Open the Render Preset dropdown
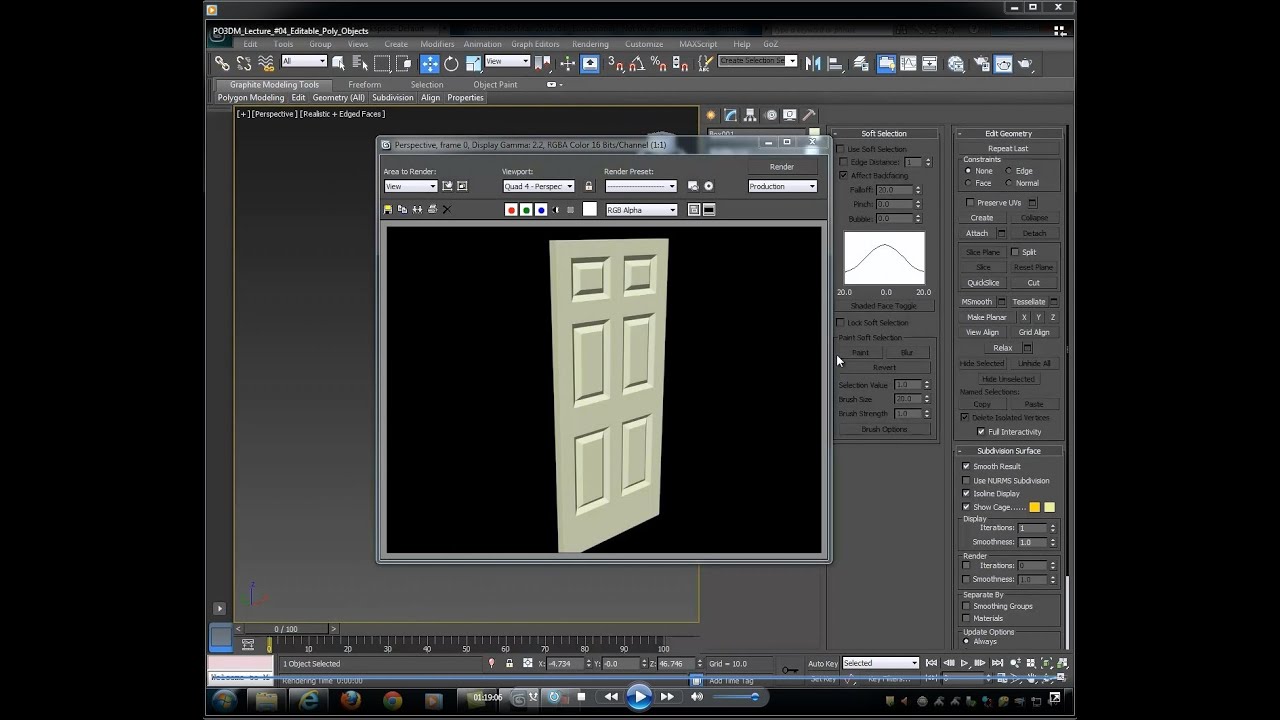 click(641, 186)
